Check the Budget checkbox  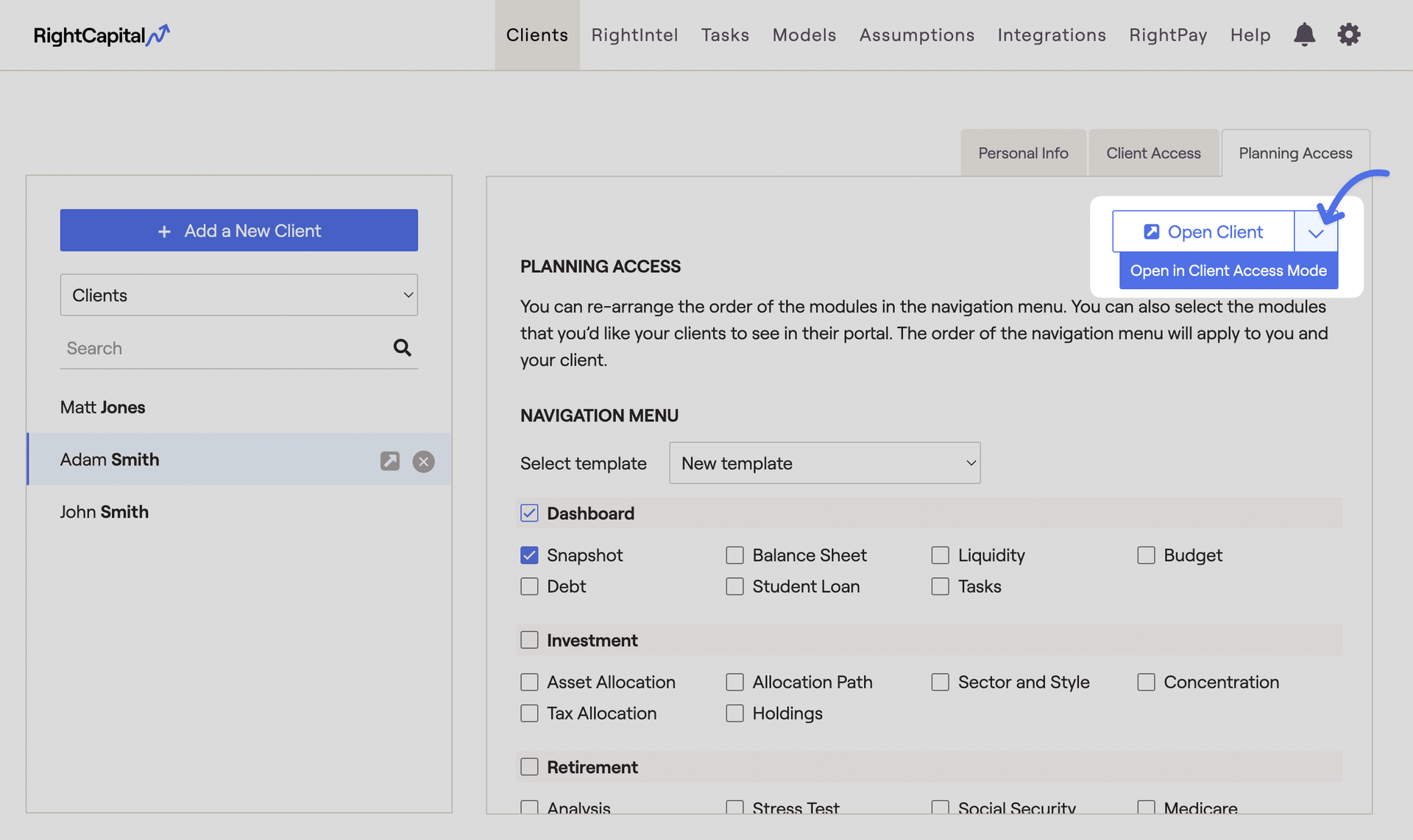point(1146,555)
